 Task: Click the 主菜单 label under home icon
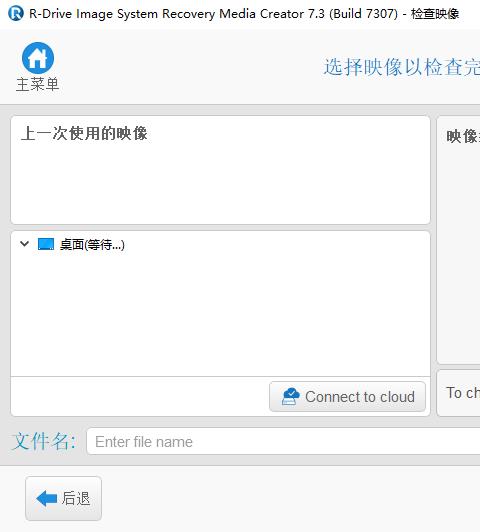[38, 84]
